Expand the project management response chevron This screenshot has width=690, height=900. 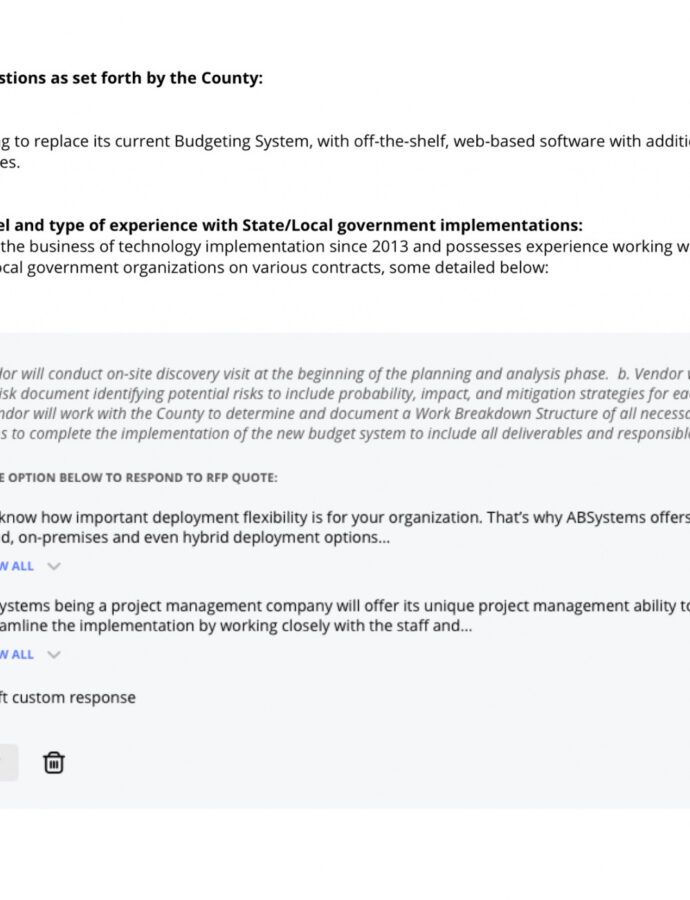coord(54,655)
